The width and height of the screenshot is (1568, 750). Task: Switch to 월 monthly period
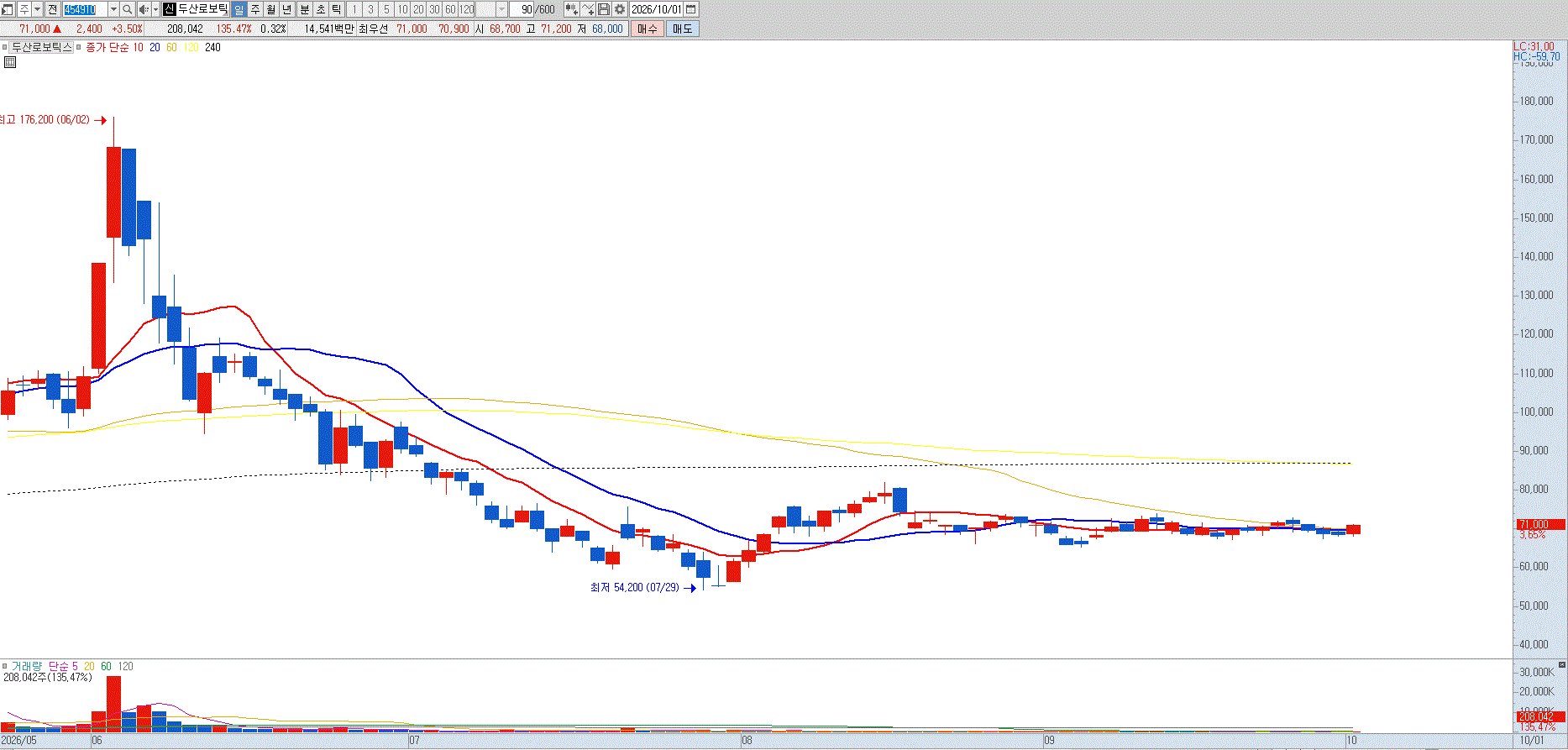pos(270,9)
